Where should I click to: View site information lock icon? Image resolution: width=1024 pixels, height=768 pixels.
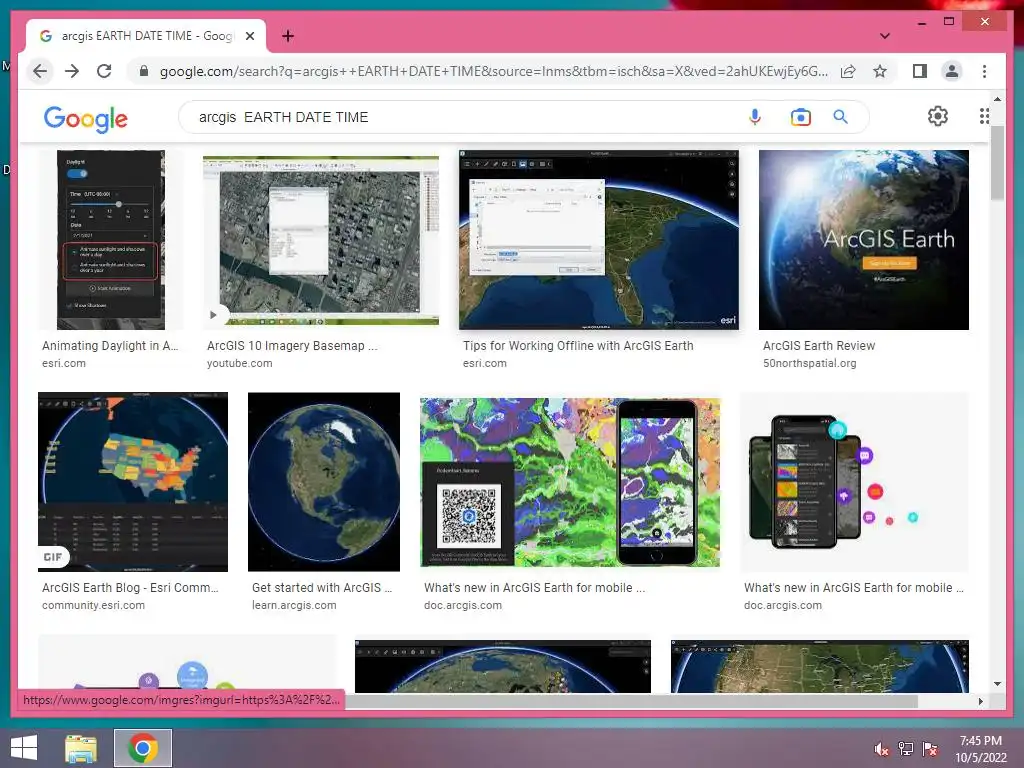144,71
